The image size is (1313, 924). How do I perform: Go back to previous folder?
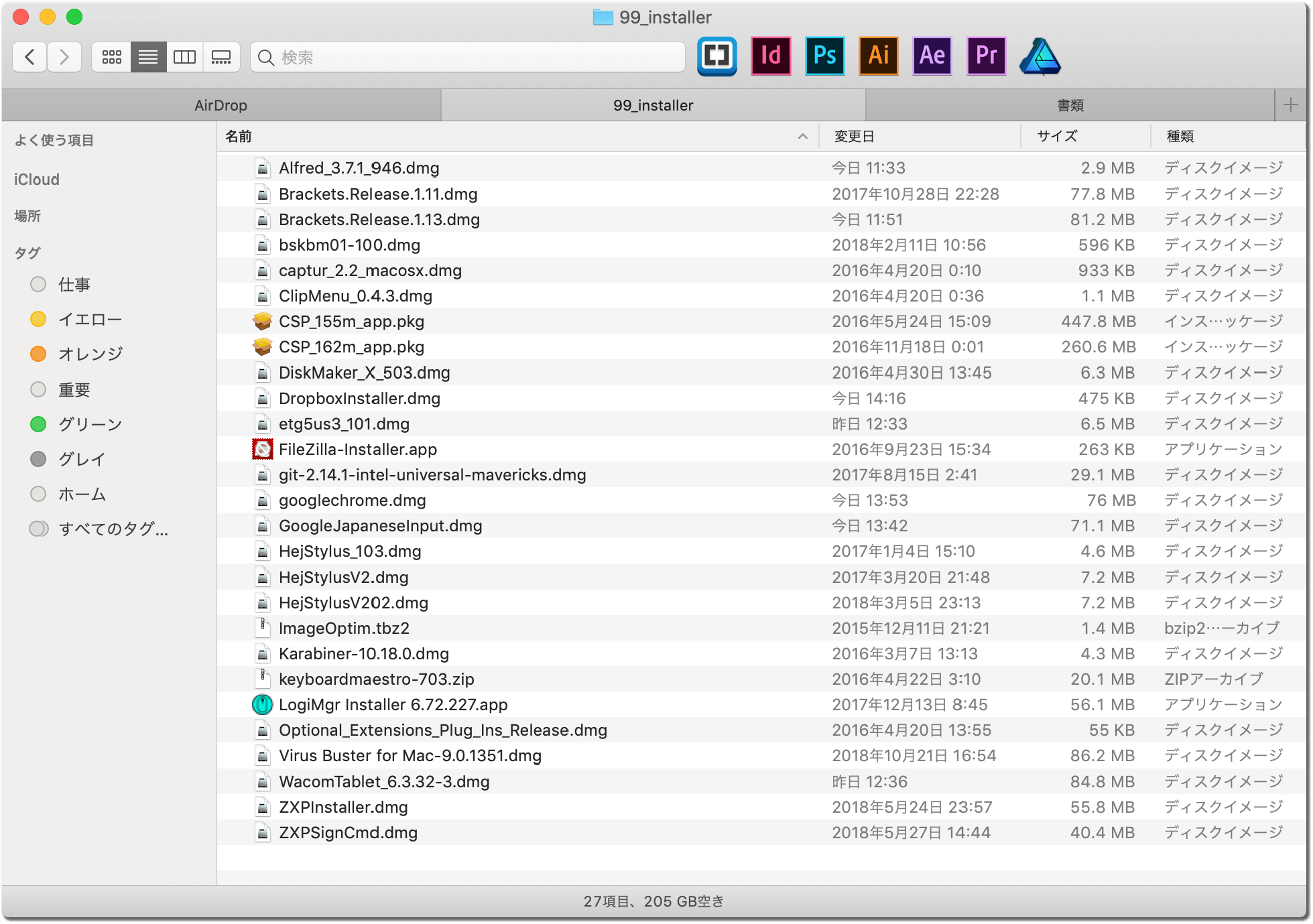point(29,58)
